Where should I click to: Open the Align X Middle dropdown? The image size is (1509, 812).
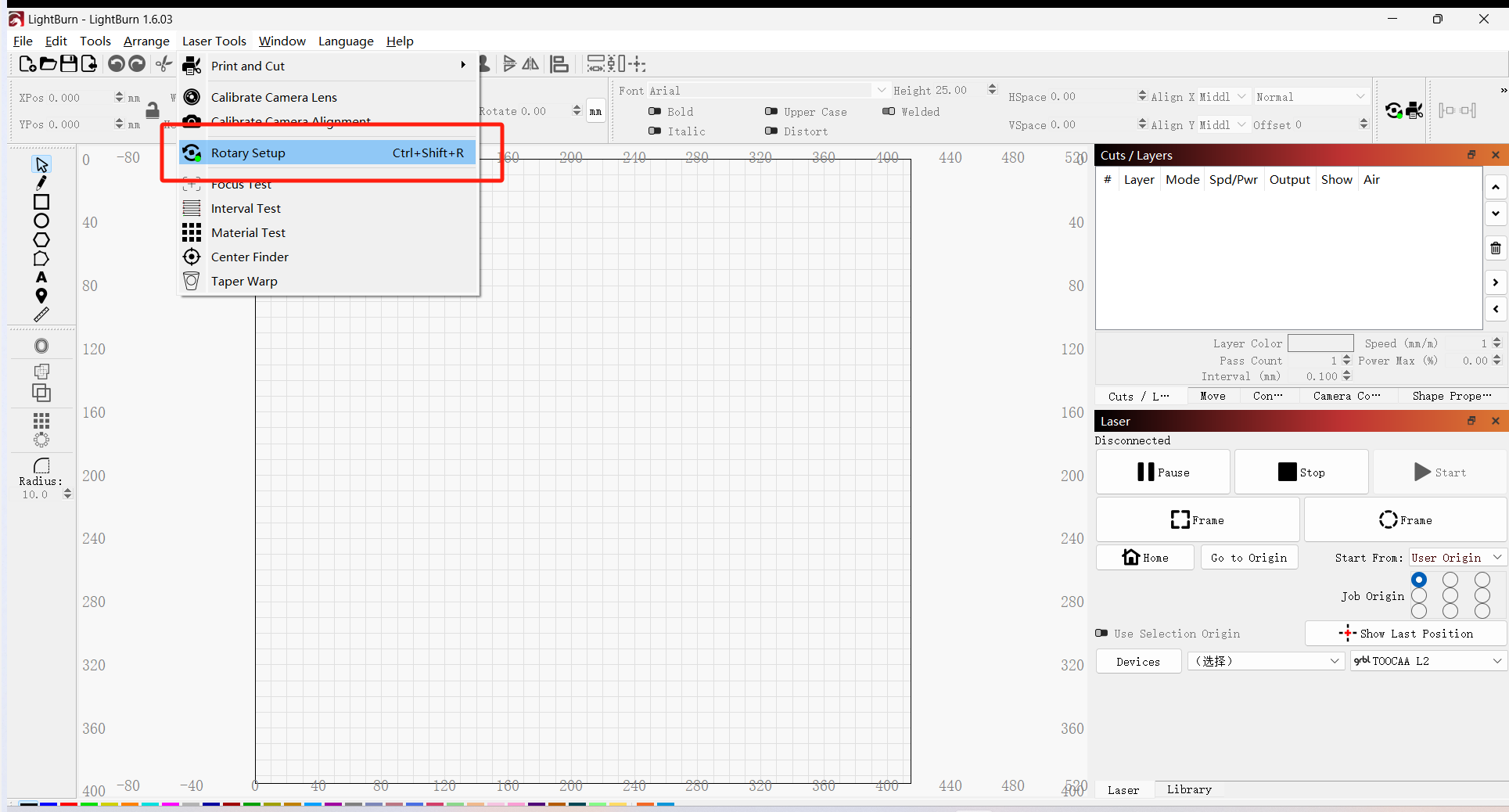pos(1223,96)
